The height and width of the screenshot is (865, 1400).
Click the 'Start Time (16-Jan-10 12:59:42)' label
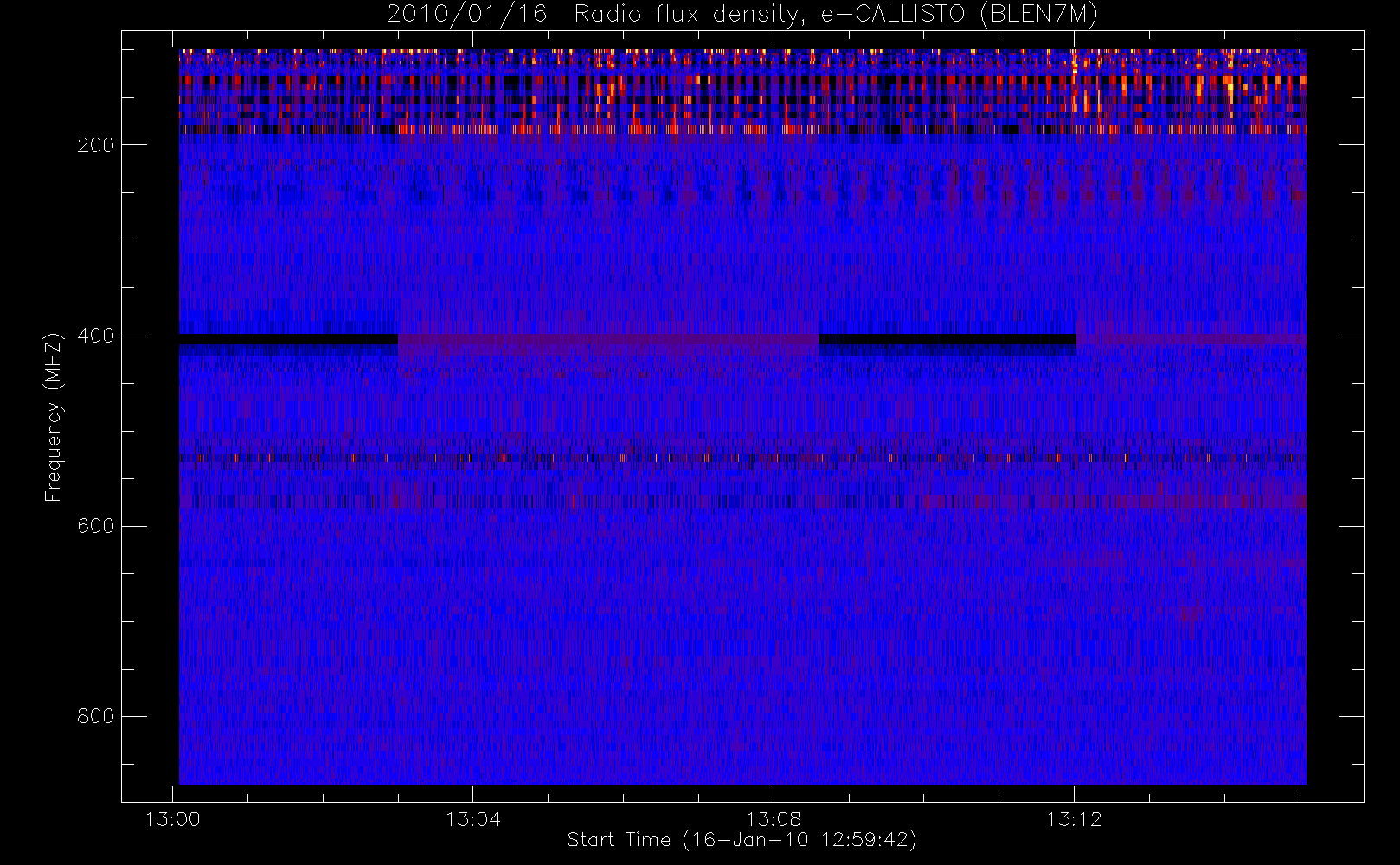click(x=742, y=840)
